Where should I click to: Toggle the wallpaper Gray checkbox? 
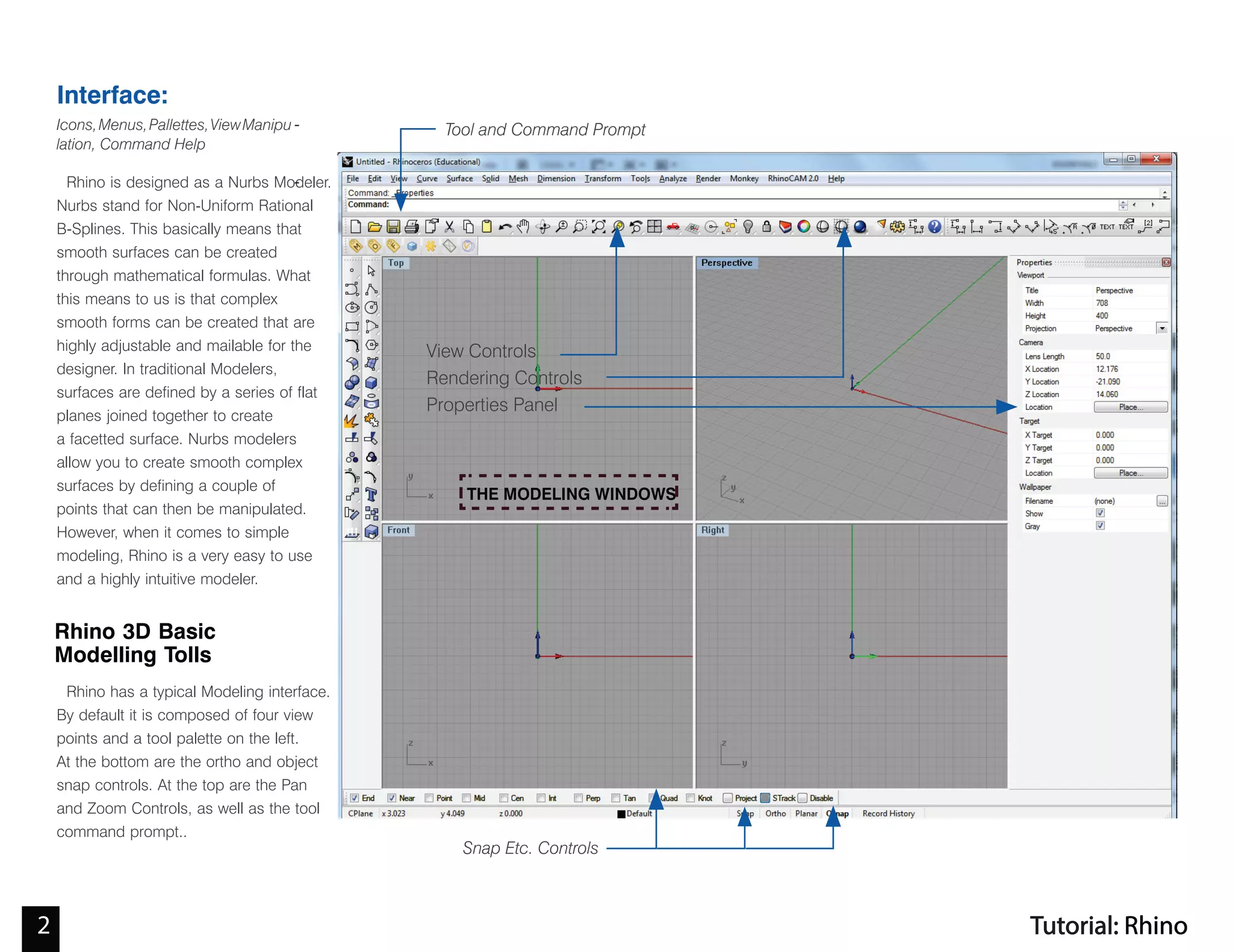point(1100,526)
